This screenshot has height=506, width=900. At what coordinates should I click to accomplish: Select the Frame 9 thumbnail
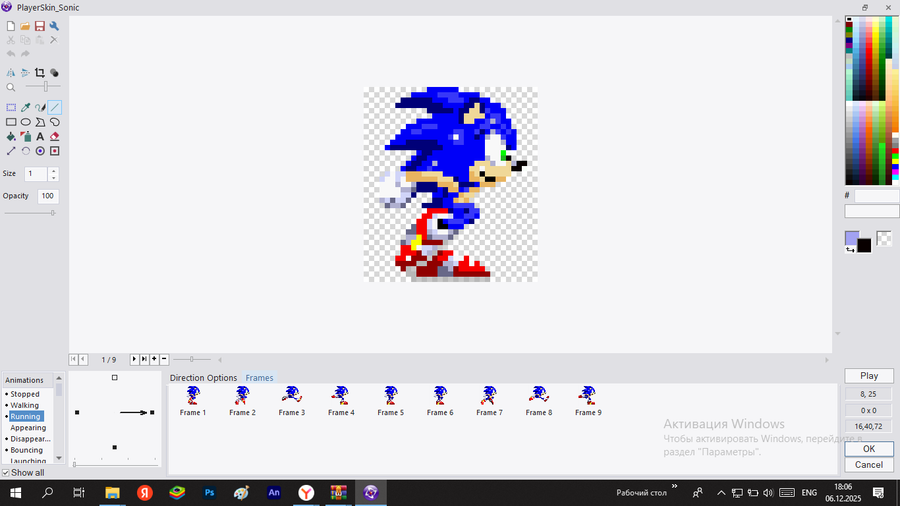tap(588, 400)
